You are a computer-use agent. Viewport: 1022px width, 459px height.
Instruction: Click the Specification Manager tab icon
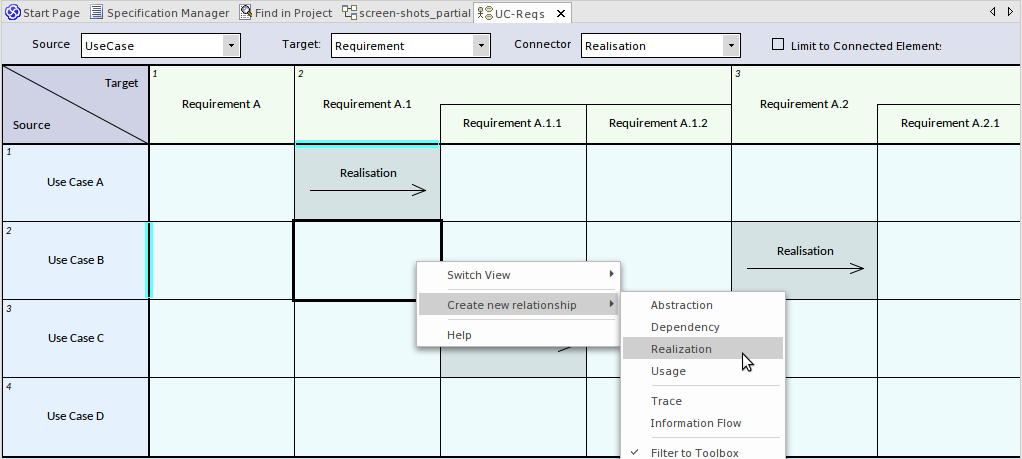click(96, 13)
